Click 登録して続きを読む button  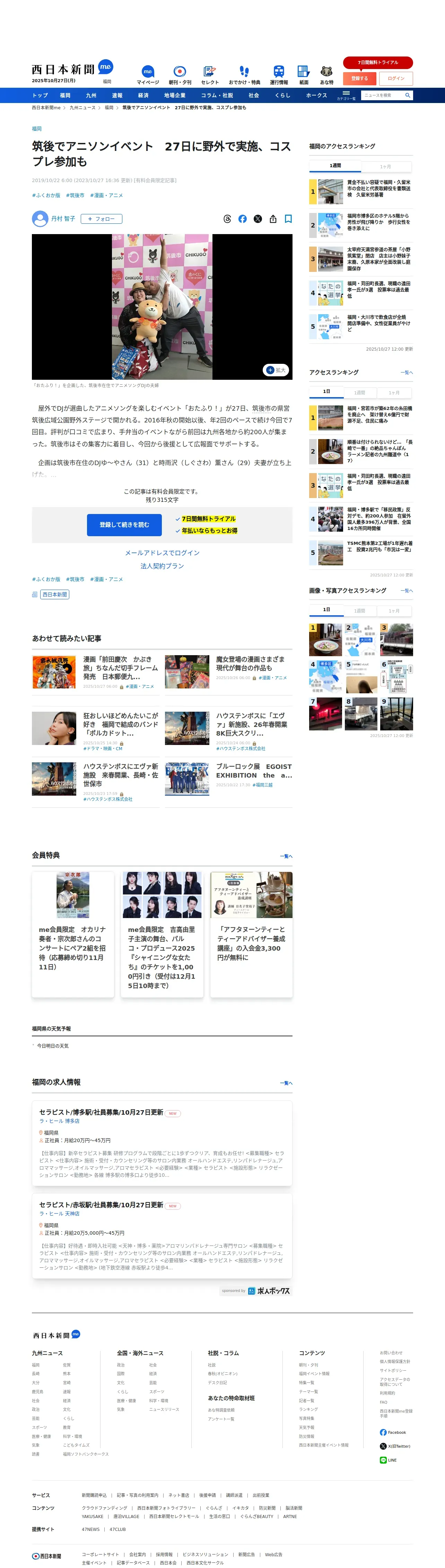pyautogui.click(x=124, y=525)
